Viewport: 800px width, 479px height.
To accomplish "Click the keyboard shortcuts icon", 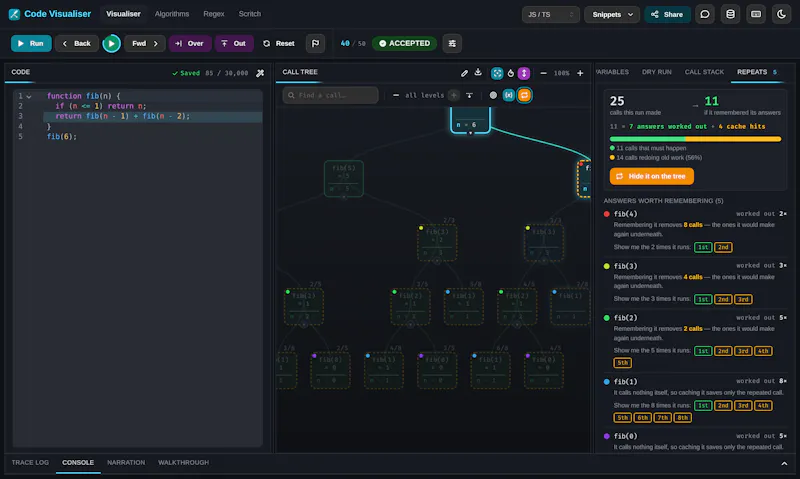I will 756,14.
